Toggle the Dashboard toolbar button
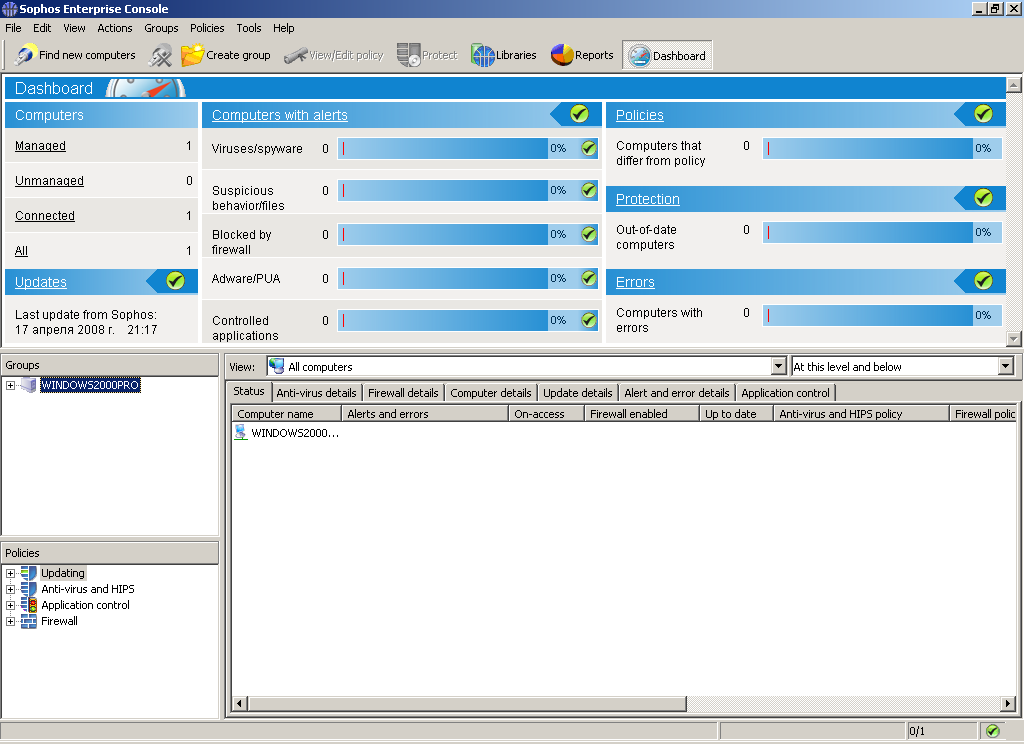1024x744 pixels. point(667,56)
